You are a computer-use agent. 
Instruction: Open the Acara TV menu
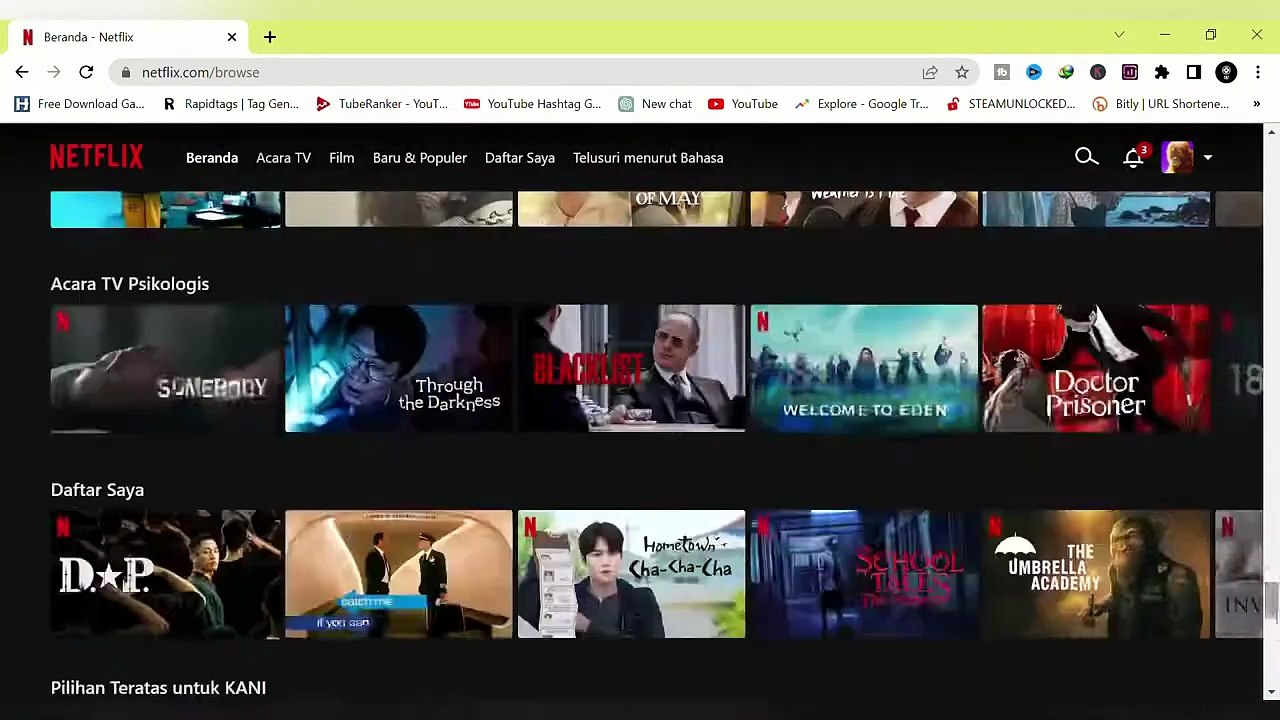[x=283, y=158]
